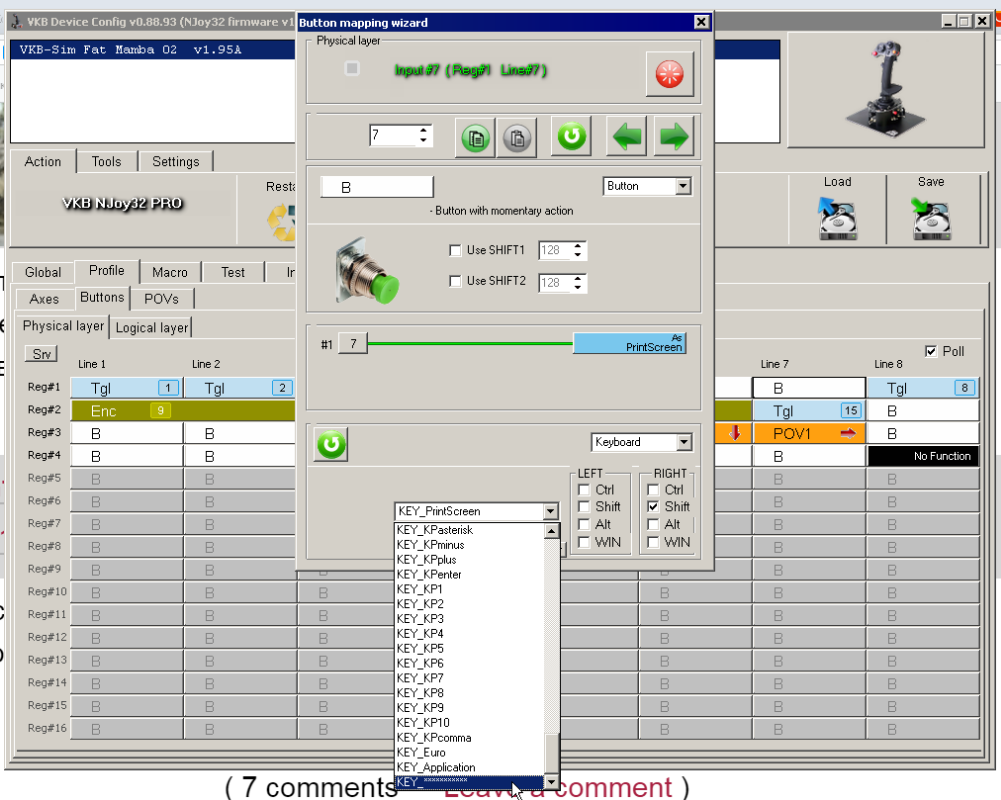Select KEY_KPenter from the key list
The height and width of the screenshot is (800, 1001).
[429, 575]
